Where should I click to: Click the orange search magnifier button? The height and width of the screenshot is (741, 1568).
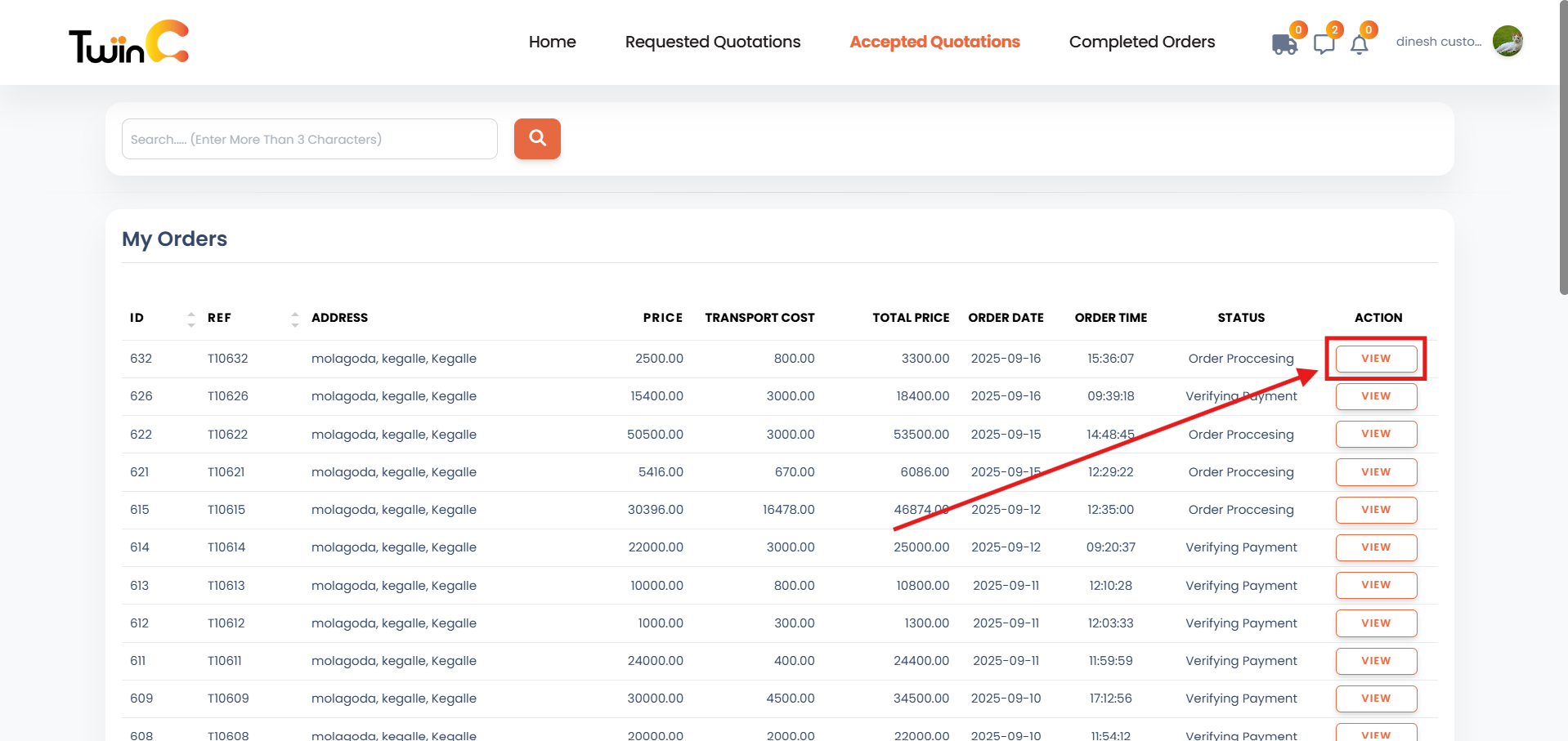point(536,139)
